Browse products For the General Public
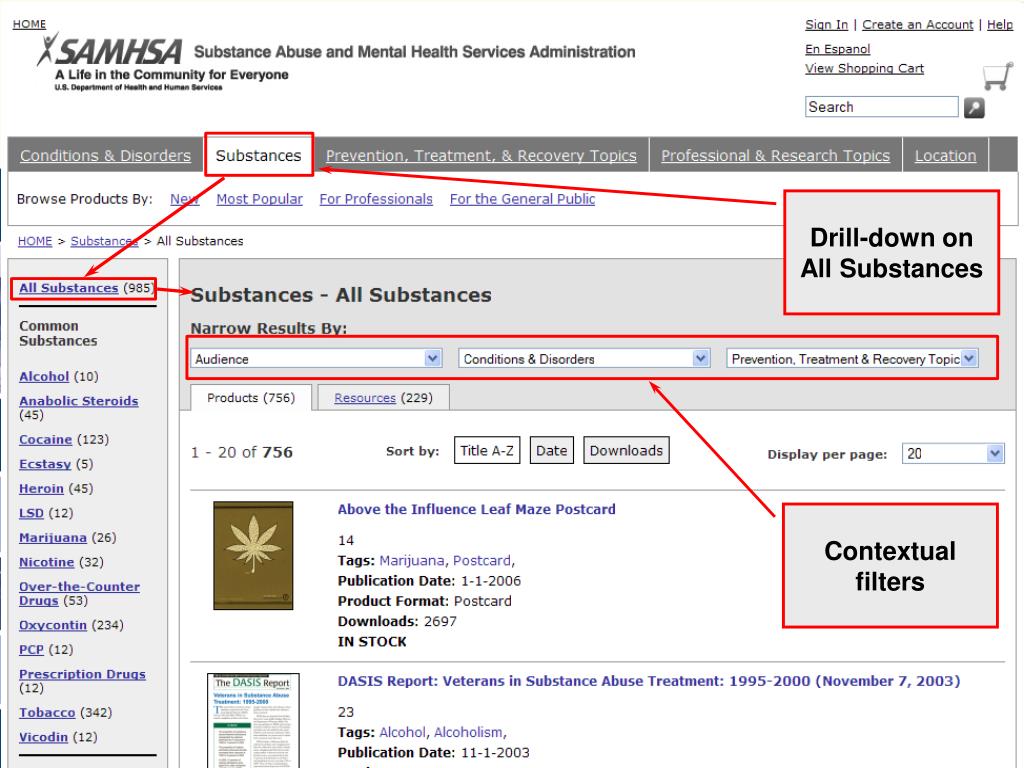The height and width of the screenshot is (768, 1024). point(522,199)
